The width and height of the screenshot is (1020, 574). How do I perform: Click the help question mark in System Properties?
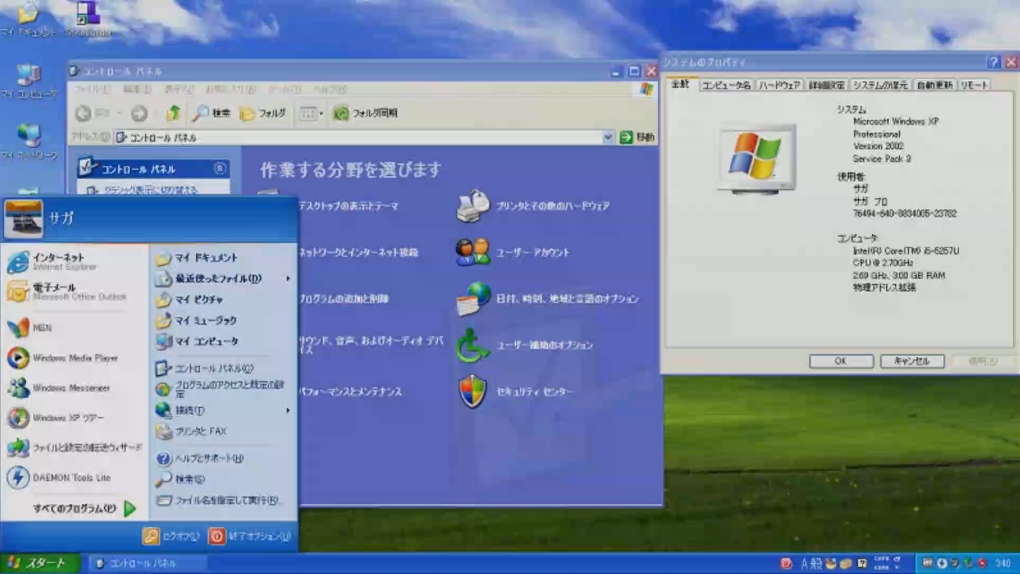pos(993,62)
